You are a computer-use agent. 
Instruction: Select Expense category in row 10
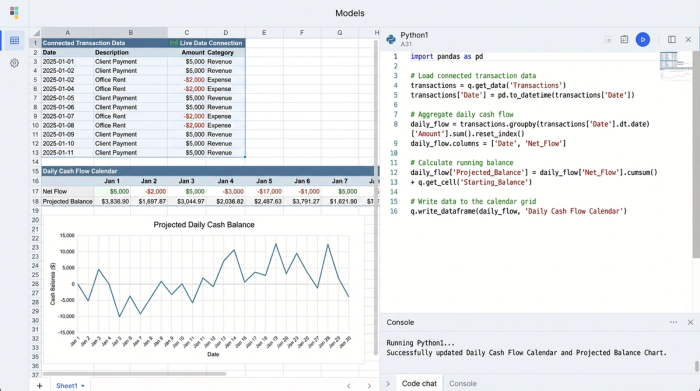point(225,125)
